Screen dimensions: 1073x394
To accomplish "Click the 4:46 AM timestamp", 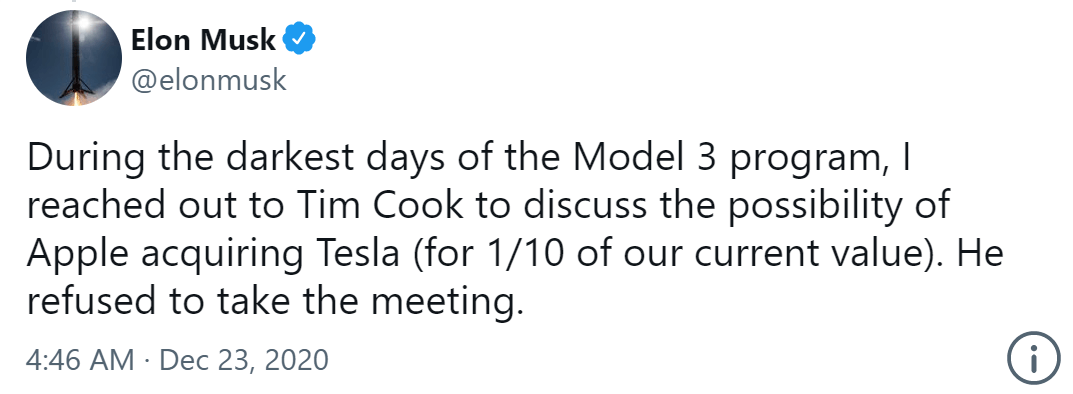I will point(80,360).
